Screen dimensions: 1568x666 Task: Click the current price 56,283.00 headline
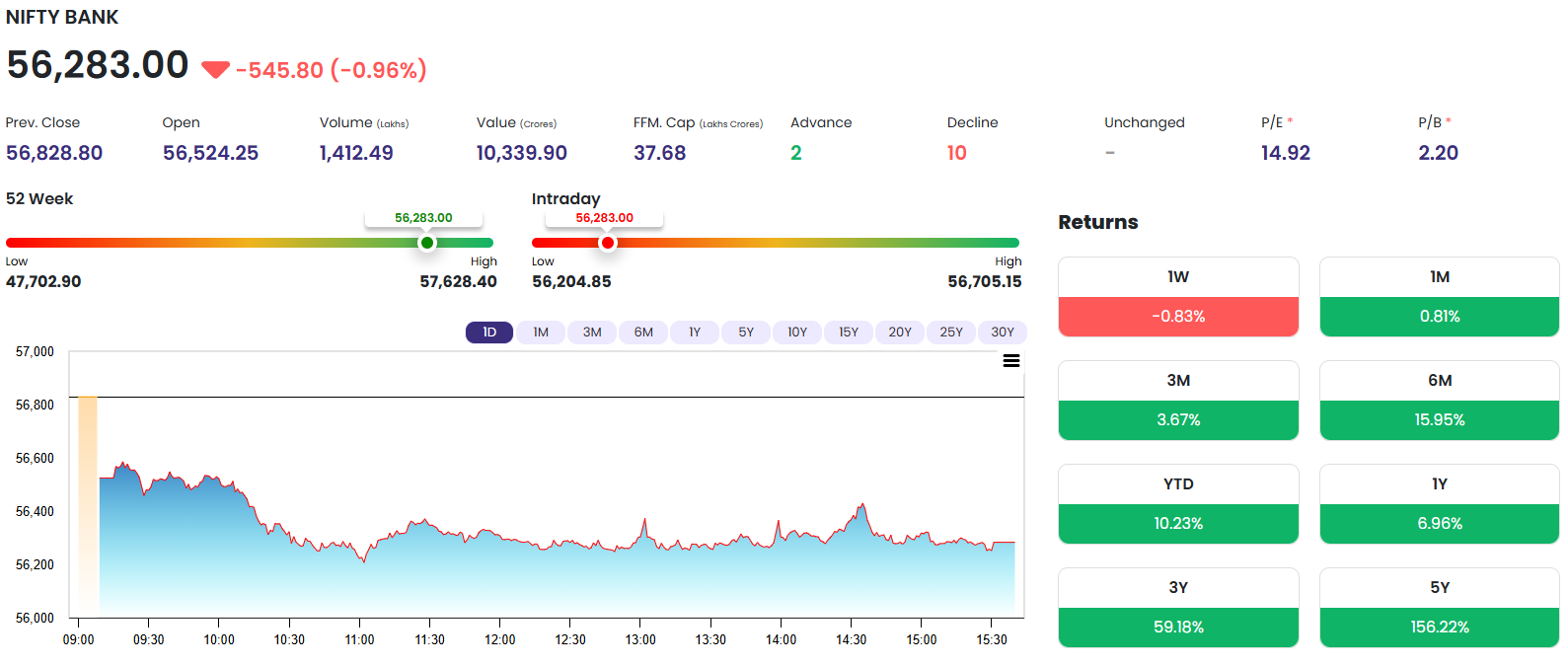click(x=98, y=65)
